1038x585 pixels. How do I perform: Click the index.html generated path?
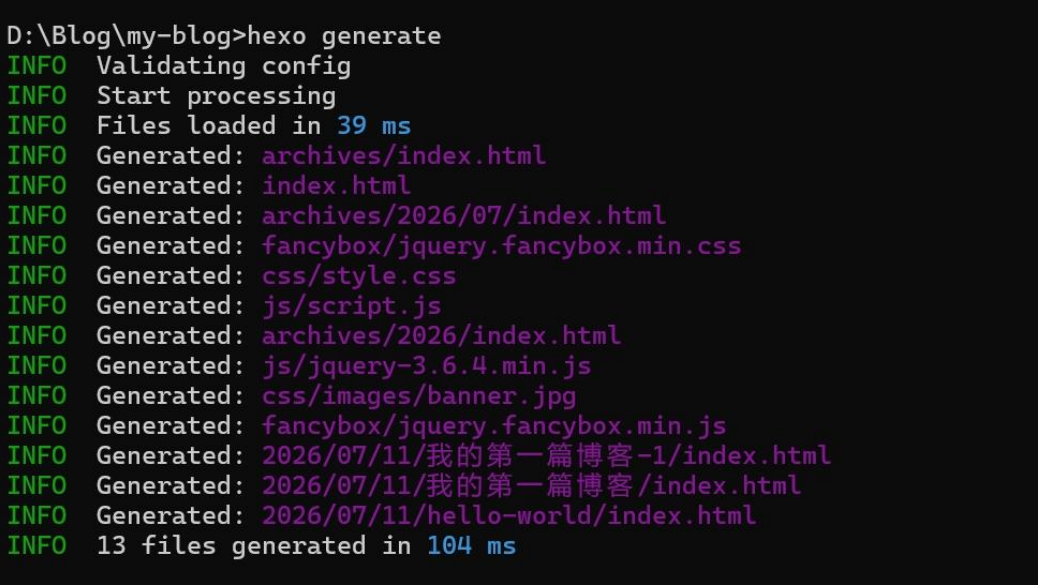tap(336, 185)
